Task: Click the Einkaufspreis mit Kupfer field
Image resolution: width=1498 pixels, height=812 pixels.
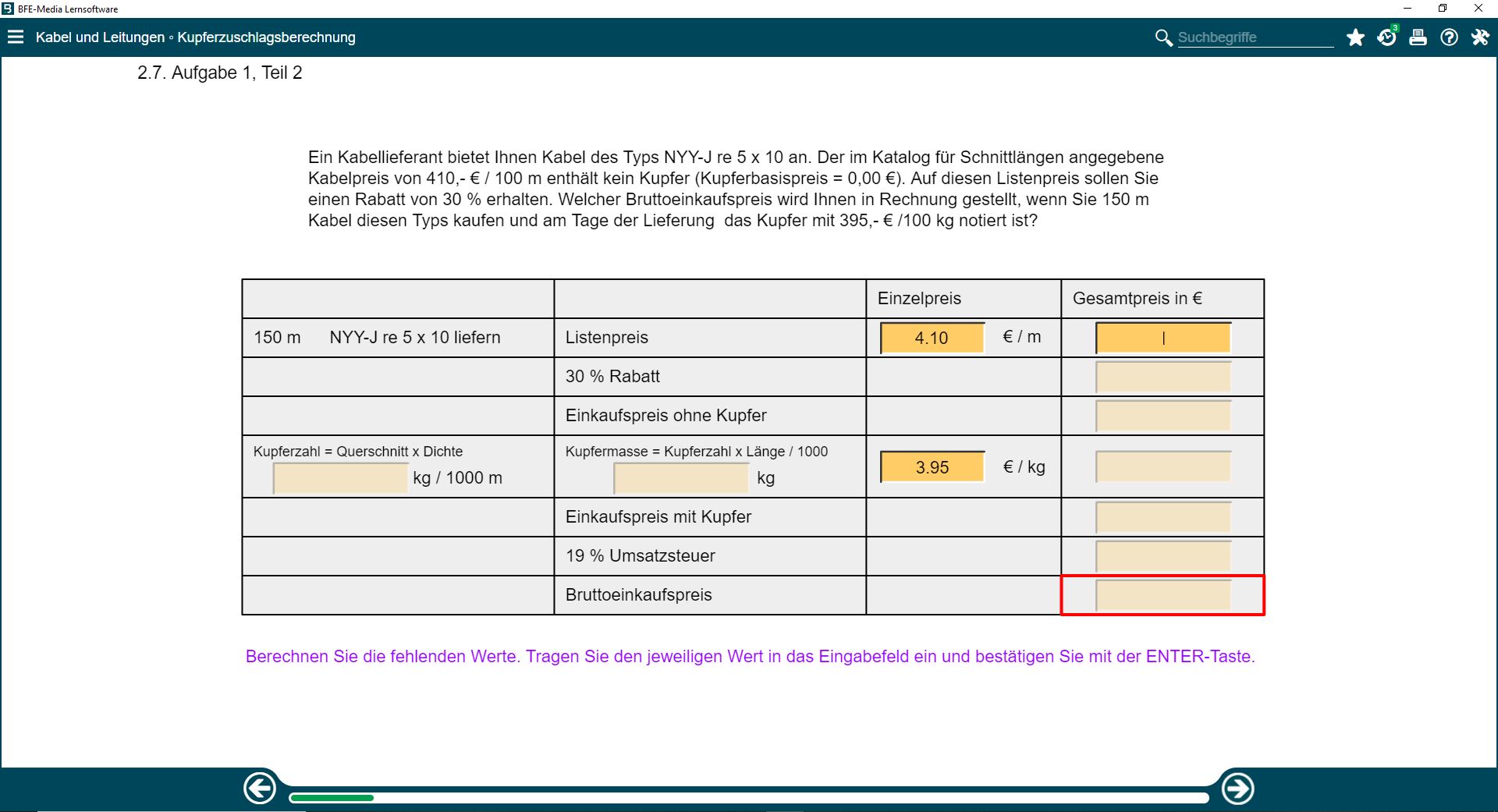Action: [1163, 517]
